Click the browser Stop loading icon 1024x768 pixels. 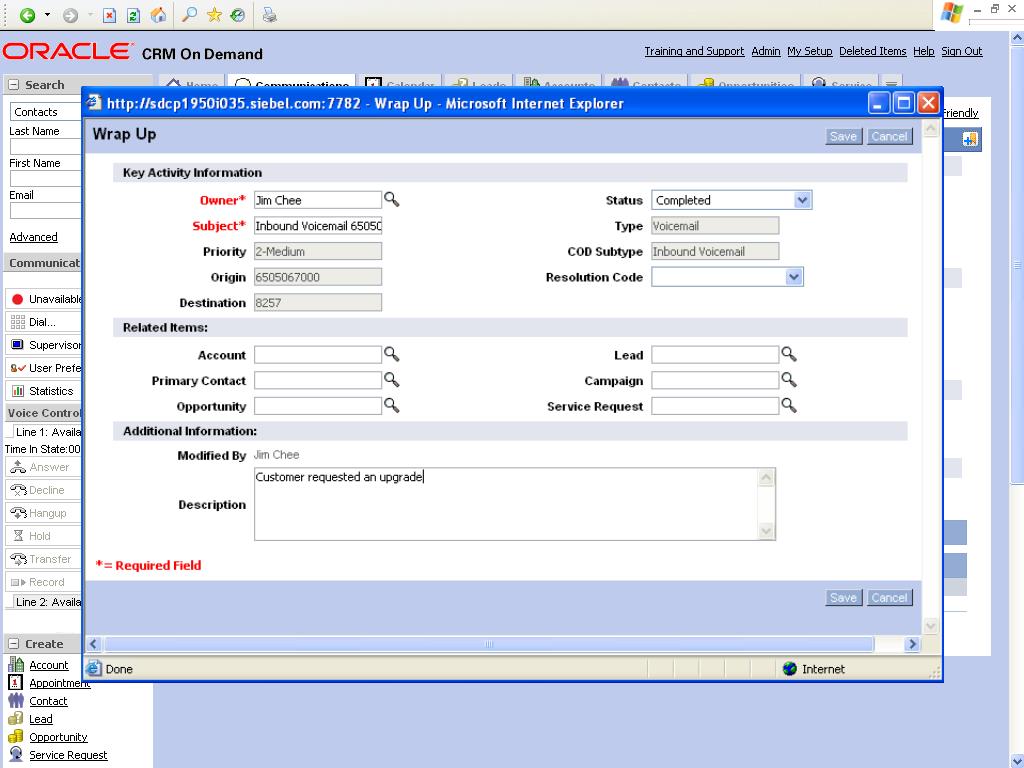coord(110,15)
